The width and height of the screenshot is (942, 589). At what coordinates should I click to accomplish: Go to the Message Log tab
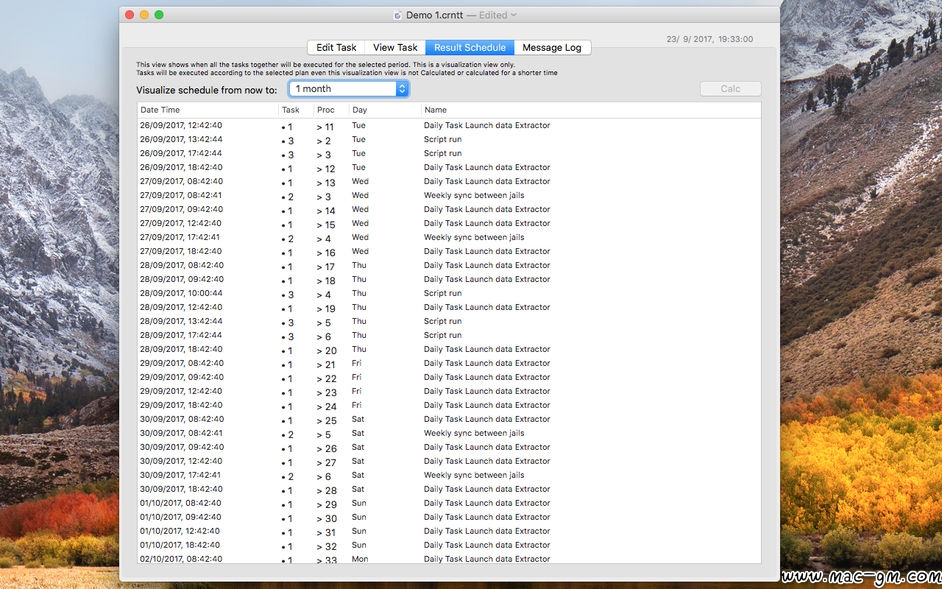pyautogui.click(x=551, y=48)
